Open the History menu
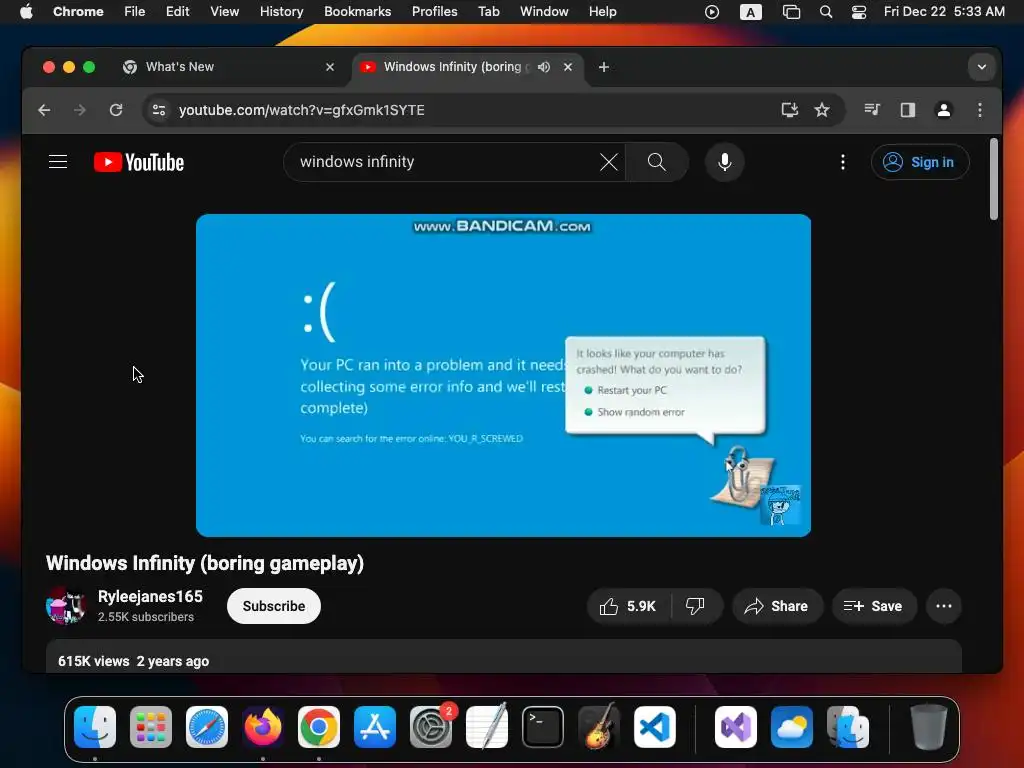The width and height of the screenshot is (1024, 768). pos(281,12)
